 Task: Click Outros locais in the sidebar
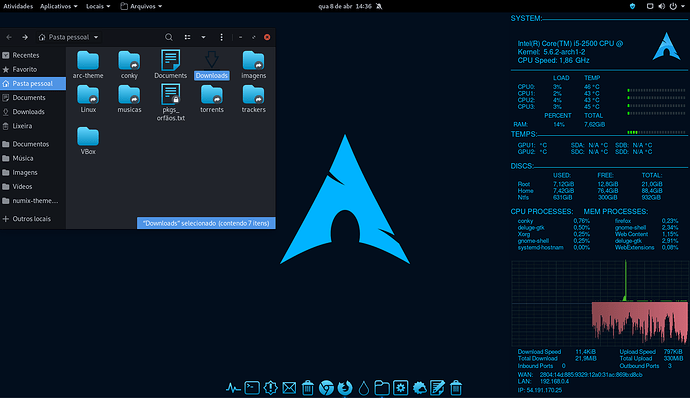tap(33, 218)
